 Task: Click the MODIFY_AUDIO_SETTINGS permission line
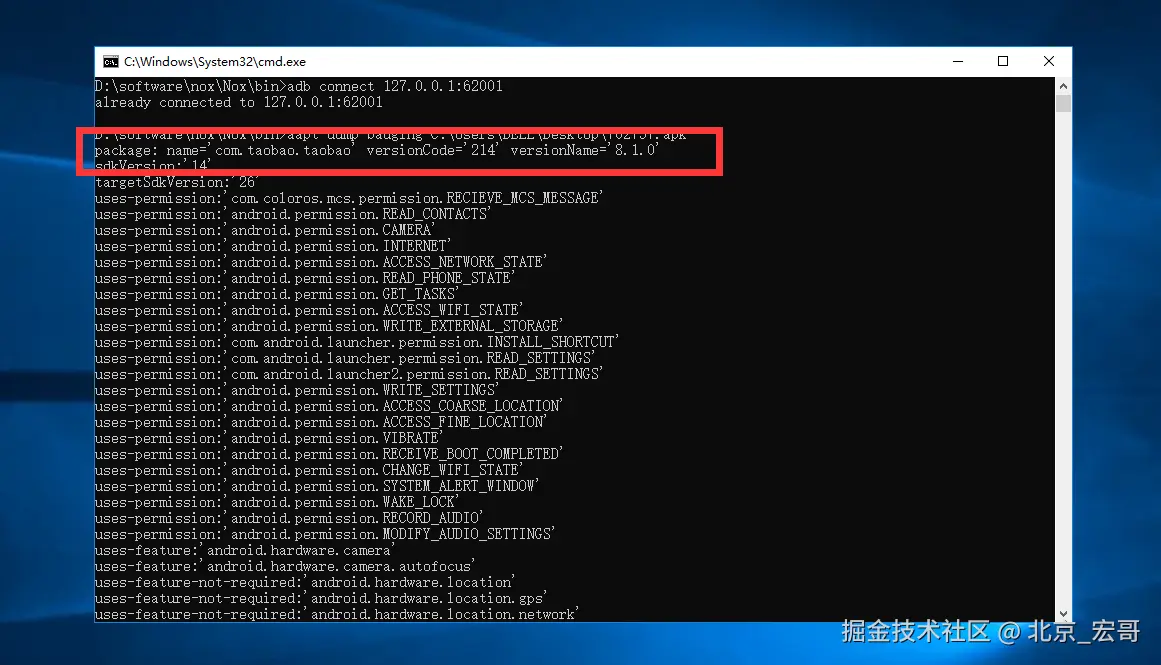tap(324, 534)
